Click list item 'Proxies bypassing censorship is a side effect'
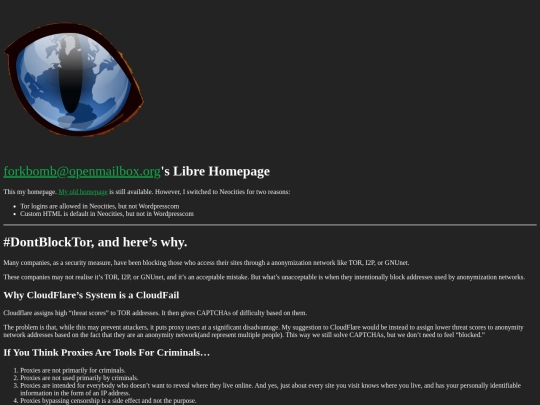This screenshot has width=540, height=405. (x=108, y=401)
